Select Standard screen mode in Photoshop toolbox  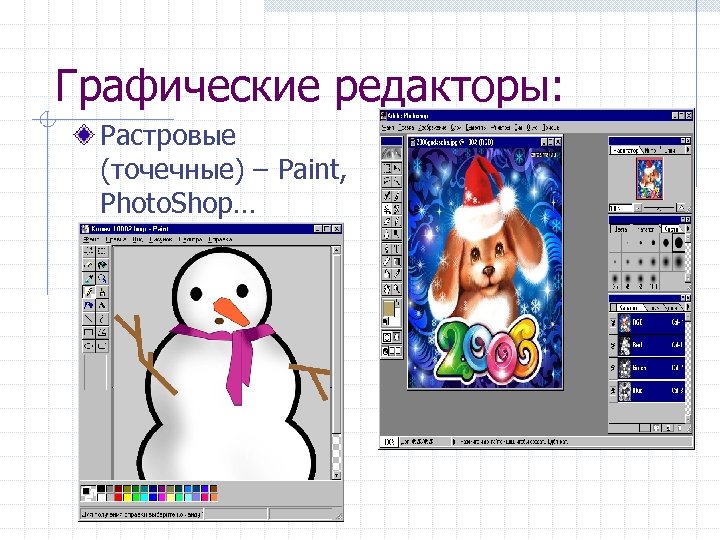(x=385, y=350)
